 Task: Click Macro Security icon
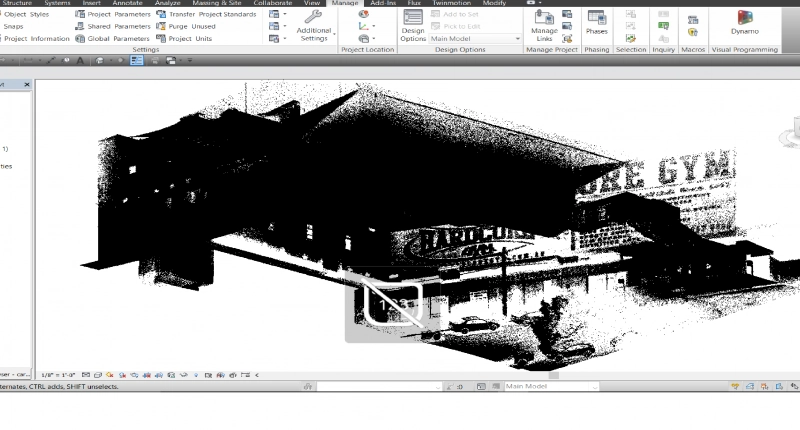tap(693, 32)
